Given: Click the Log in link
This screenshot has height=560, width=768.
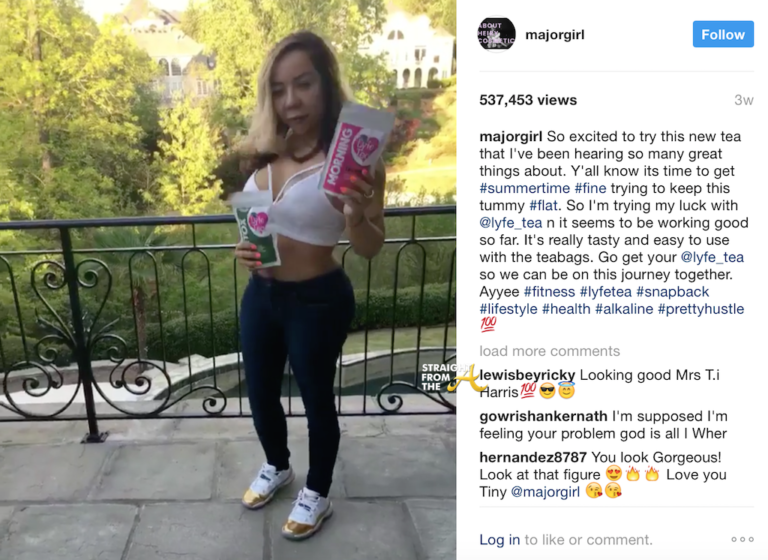Looking at the screenshot, I should point(500,539).
